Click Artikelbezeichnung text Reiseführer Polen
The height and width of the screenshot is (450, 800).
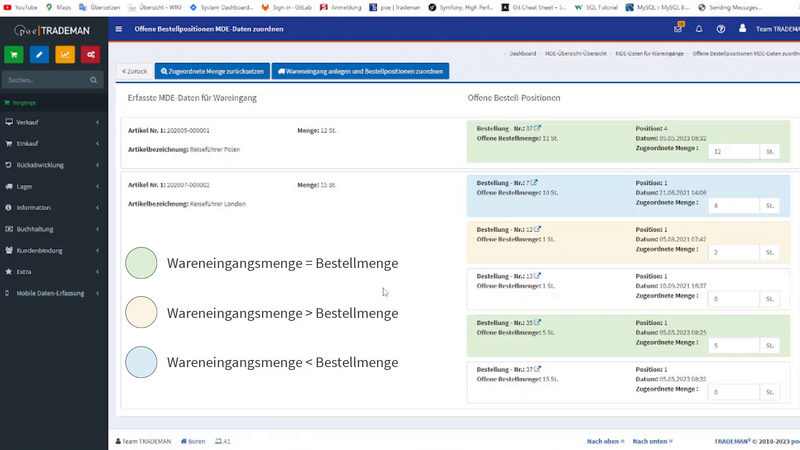[x=215, y=149]
